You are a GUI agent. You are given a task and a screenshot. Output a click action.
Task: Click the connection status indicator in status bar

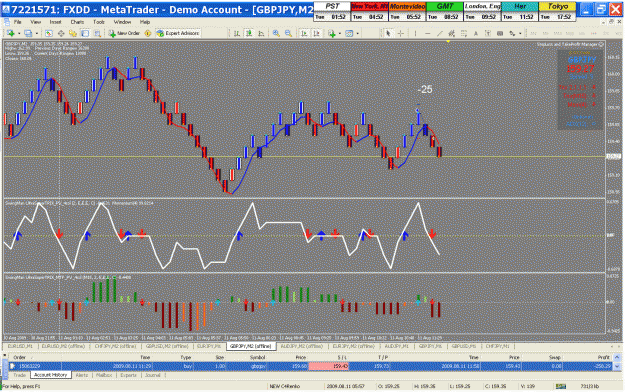561,386
